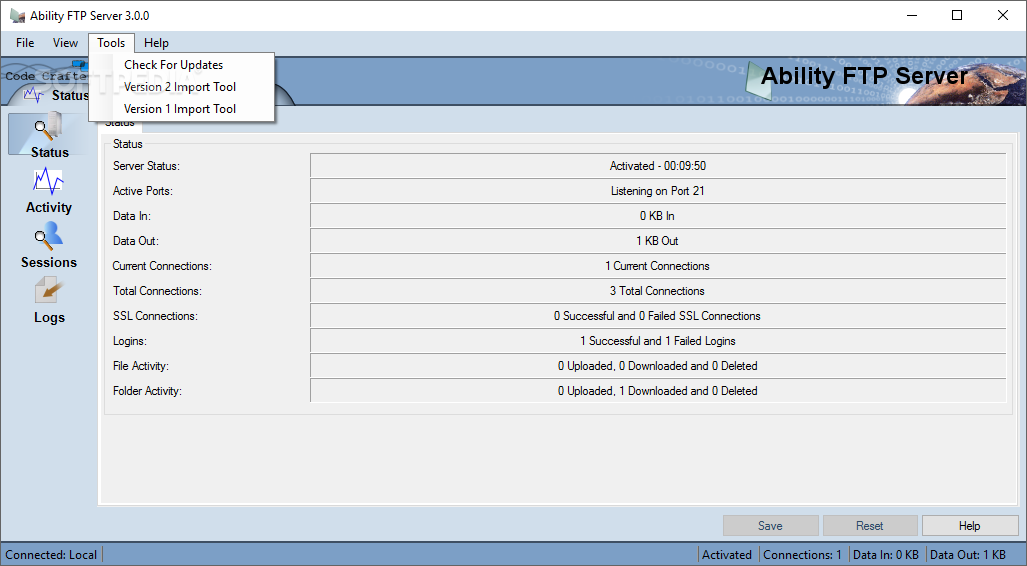Viewport: 1027px width, 566px height.
Task: Open the File menu
Action: [x=25, y=43]
